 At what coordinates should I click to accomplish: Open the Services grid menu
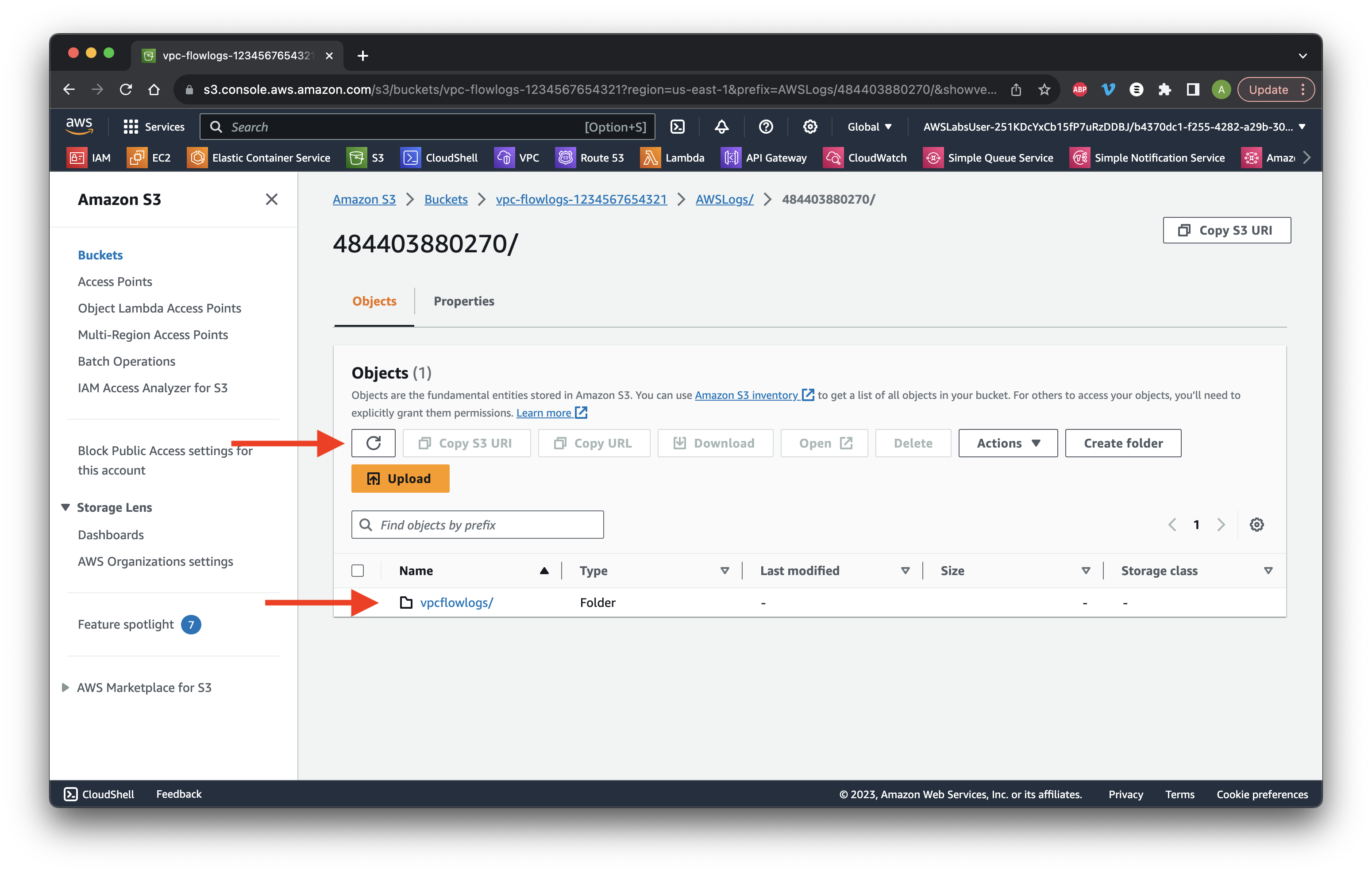tap(154, 127)
